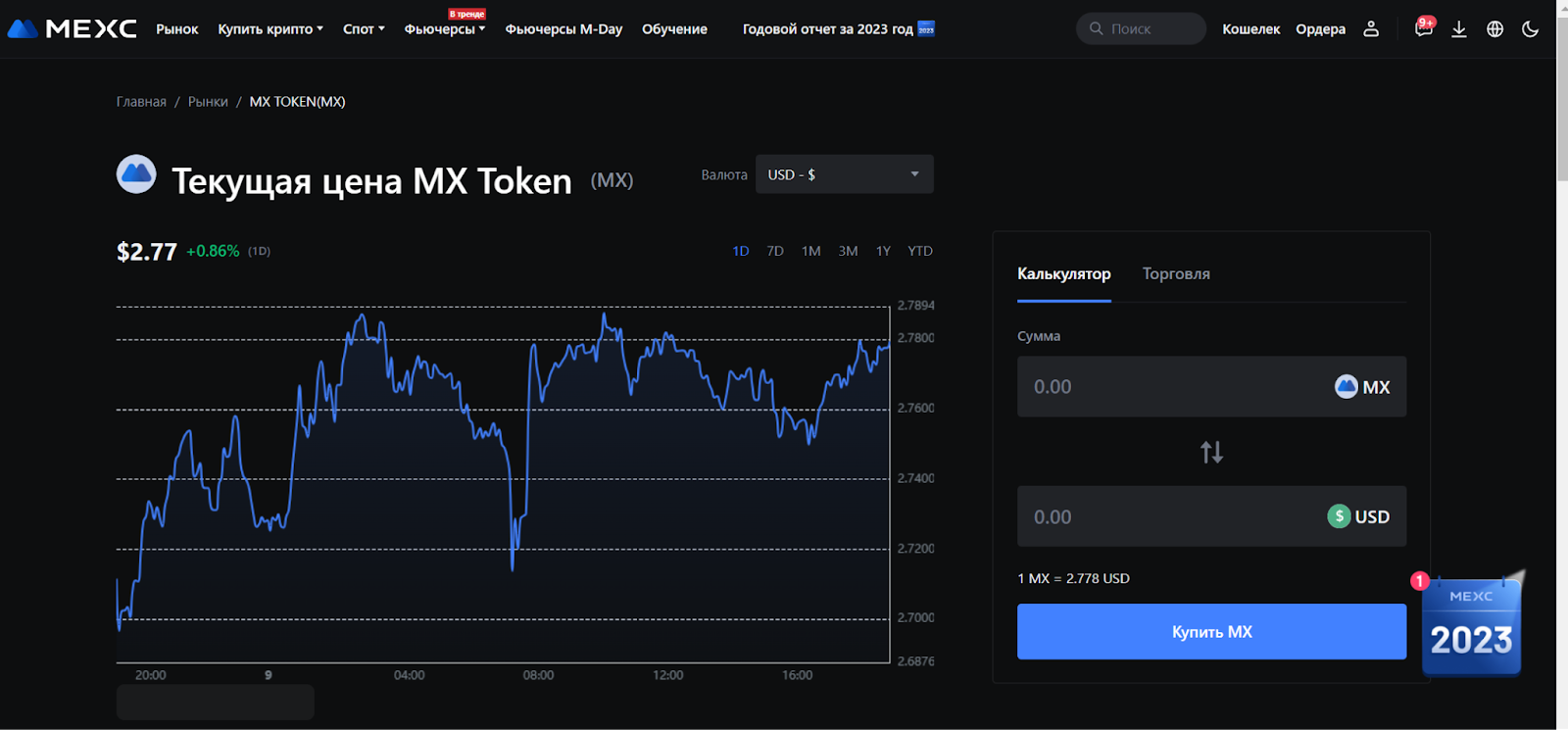Select the YTD chart range
The width and height of the screenshot is (1568, 730).
point(920,251)
